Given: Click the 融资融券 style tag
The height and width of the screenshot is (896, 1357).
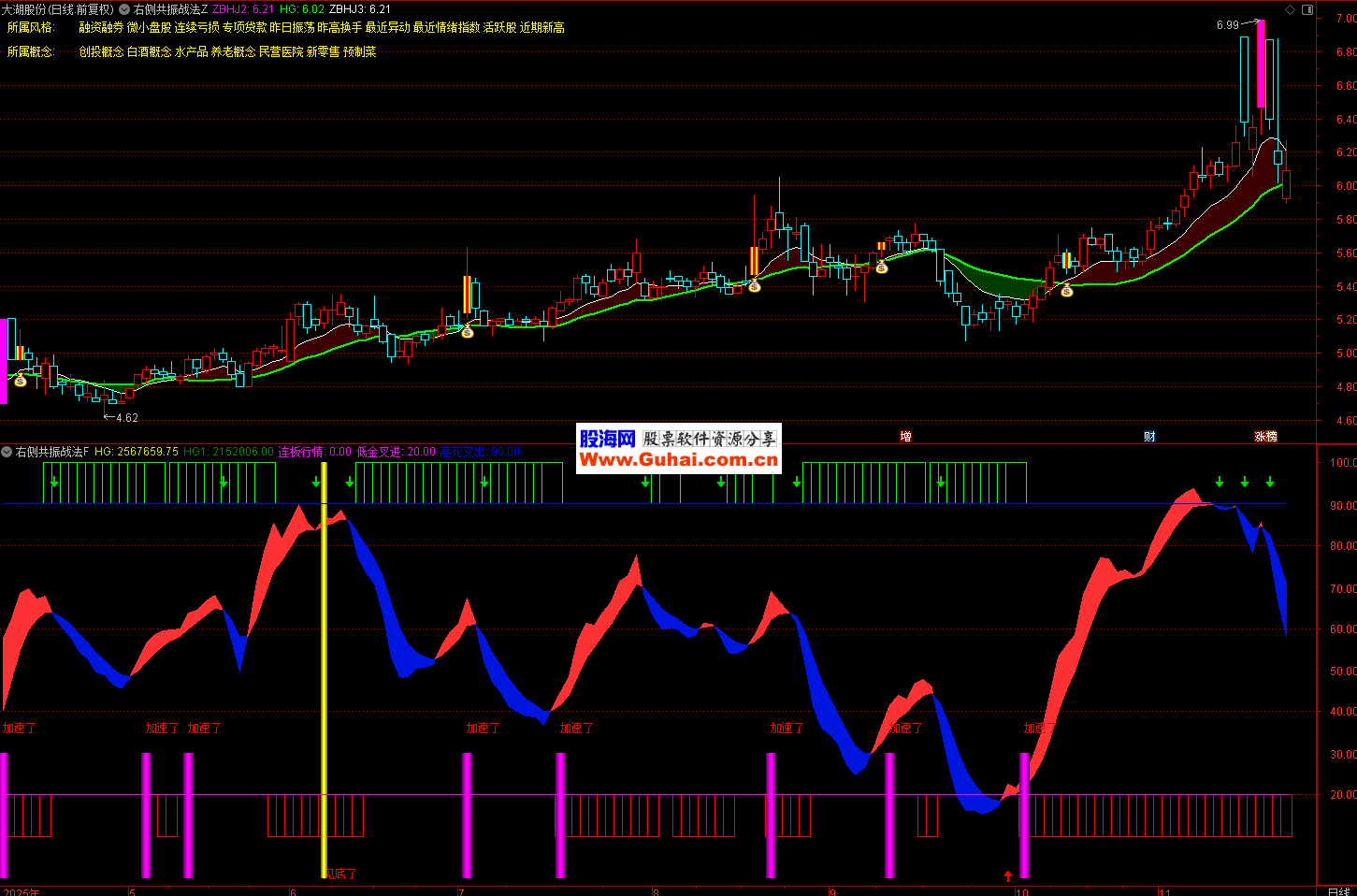Looking at the screenshot, I should (x=101, y=28).
